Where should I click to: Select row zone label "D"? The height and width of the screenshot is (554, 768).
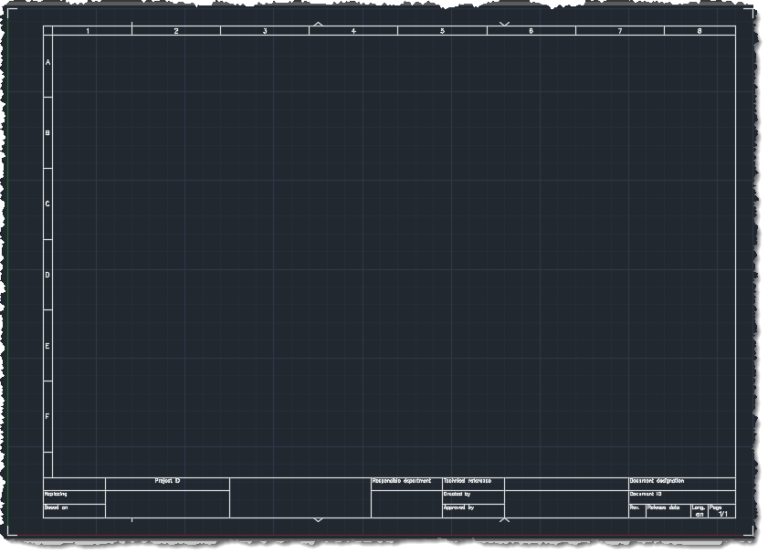pyautogui.click(x=48, y=275)
